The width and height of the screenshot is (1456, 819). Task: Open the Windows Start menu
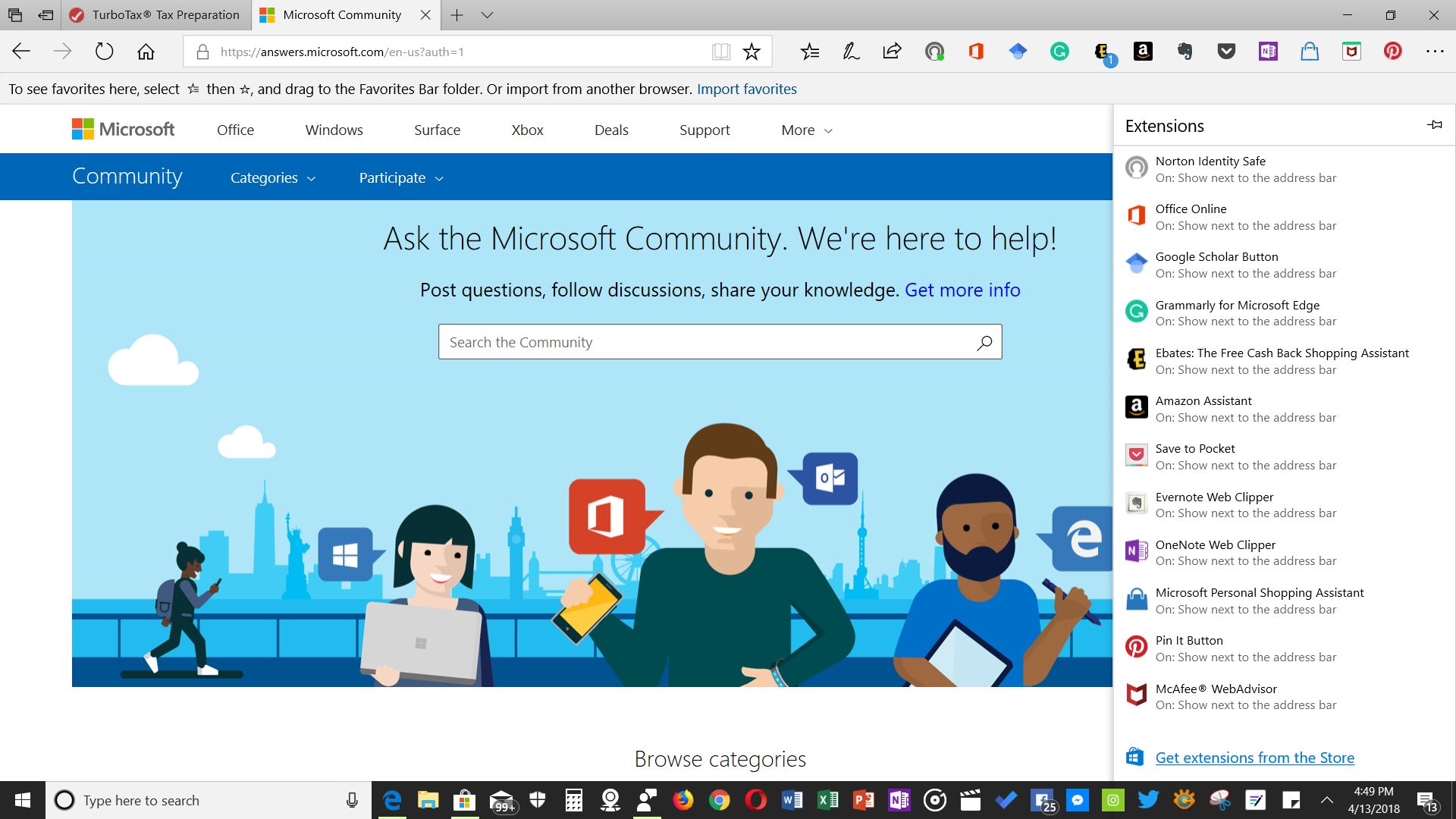(23, 800)
